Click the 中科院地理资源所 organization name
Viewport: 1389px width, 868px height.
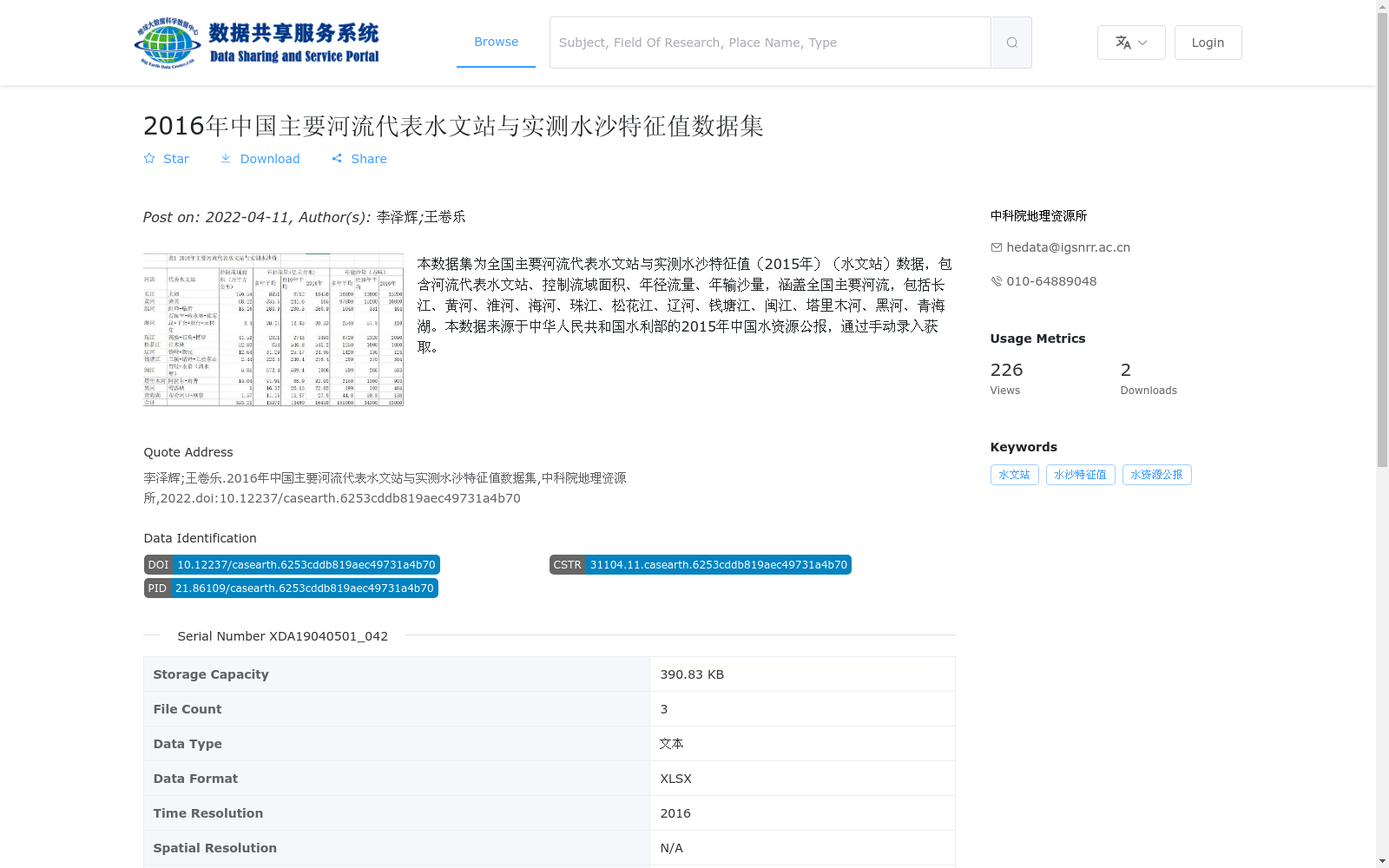pyautogui.click(x=1038, y=215)
